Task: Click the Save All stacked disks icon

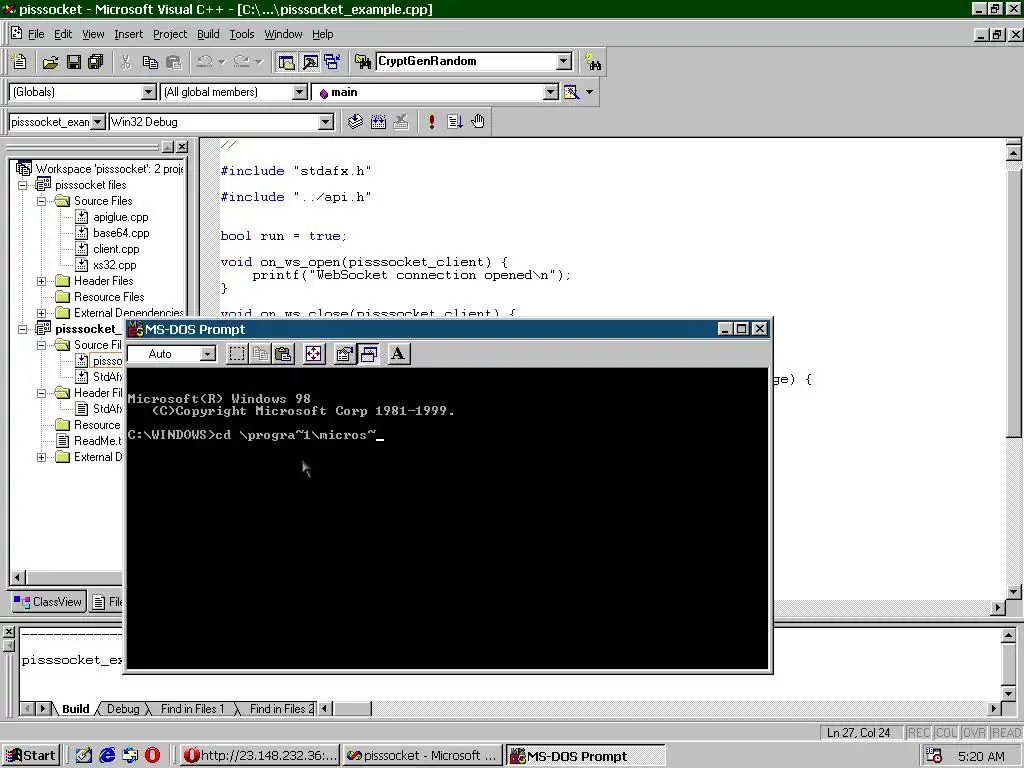Action: point(96,61)
